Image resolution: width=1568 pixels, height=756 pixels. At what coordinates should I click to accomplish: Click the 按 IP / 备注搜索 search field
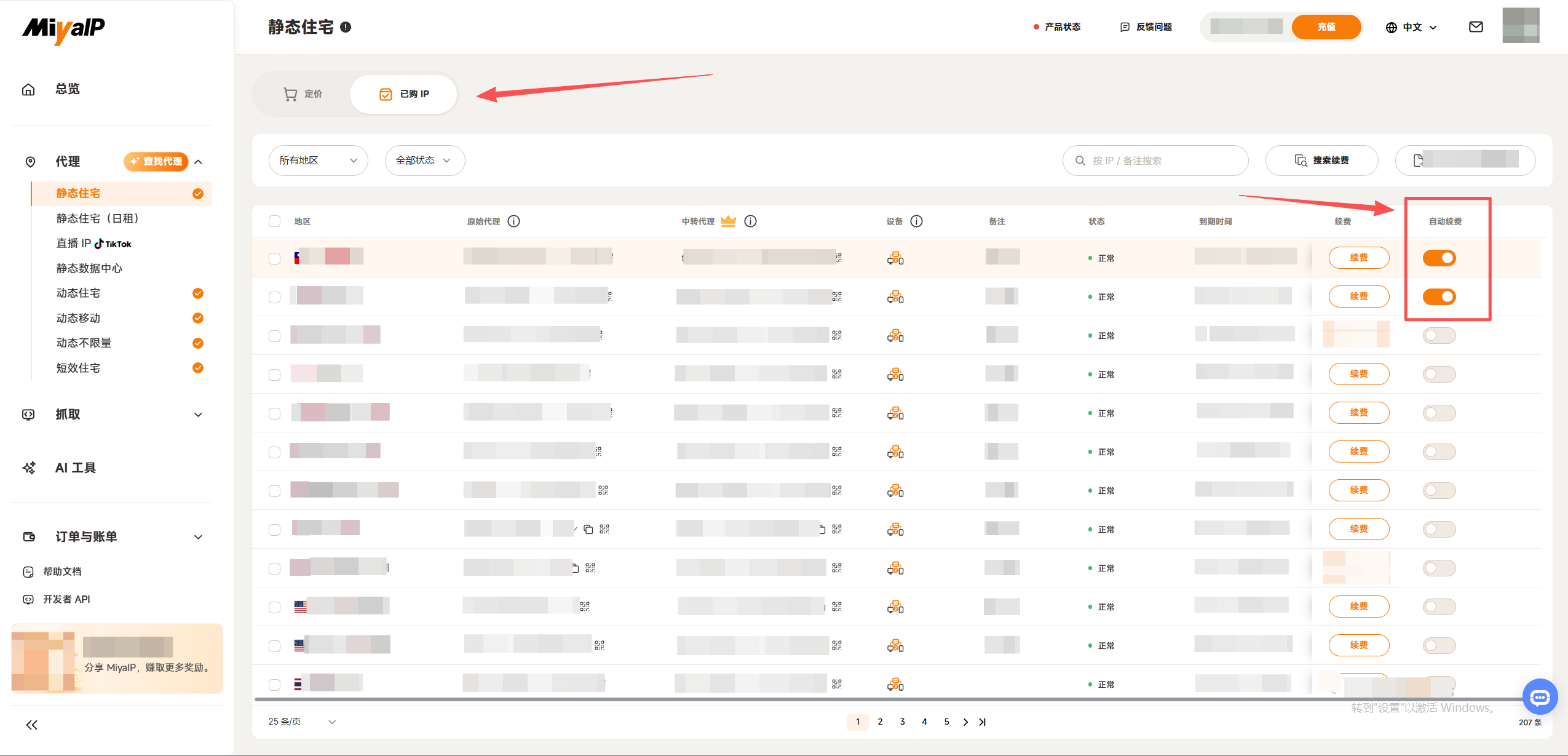click(1155, 161)
